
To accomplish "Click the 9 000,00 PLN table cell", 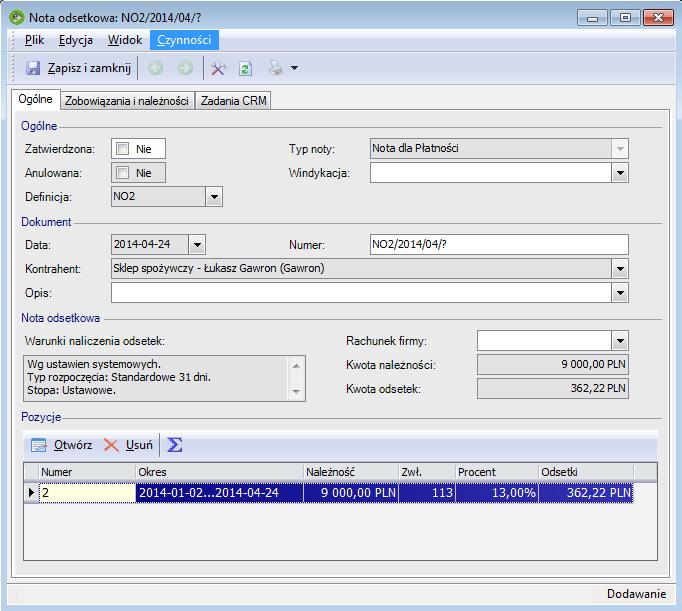I will pos(351,493).
